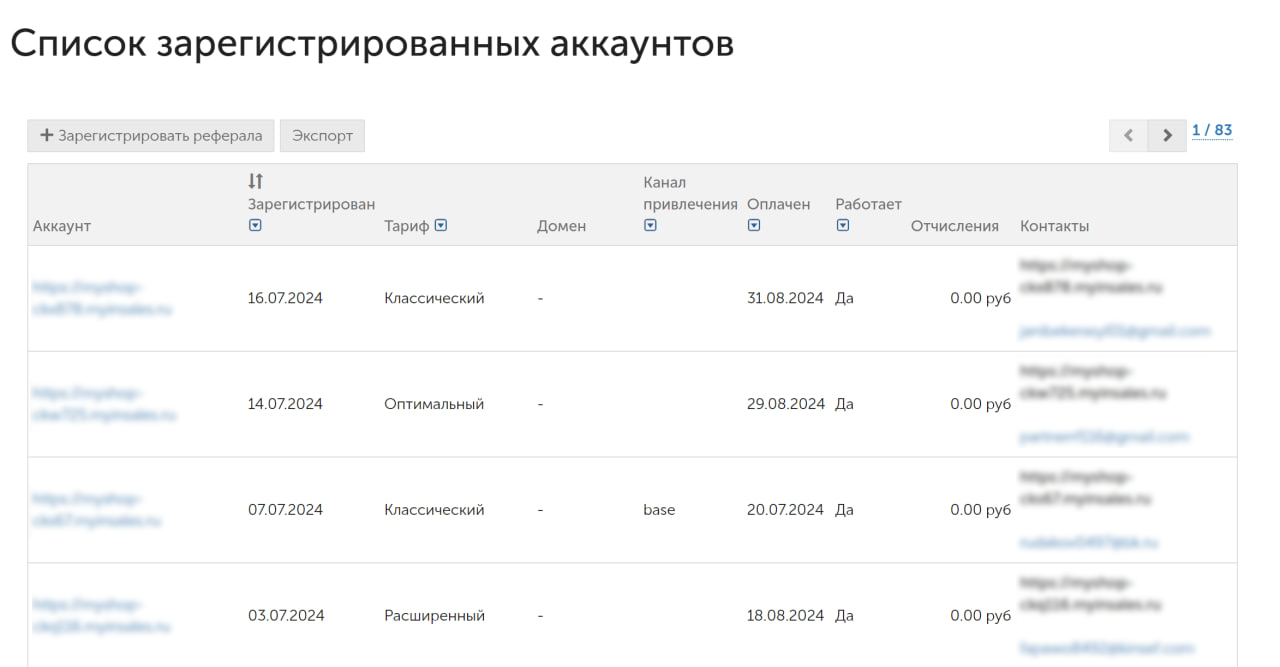This screenshot has height=667, width=1280.
Task: Click the paid date 20.07.2024
Action: coord(785,510)
